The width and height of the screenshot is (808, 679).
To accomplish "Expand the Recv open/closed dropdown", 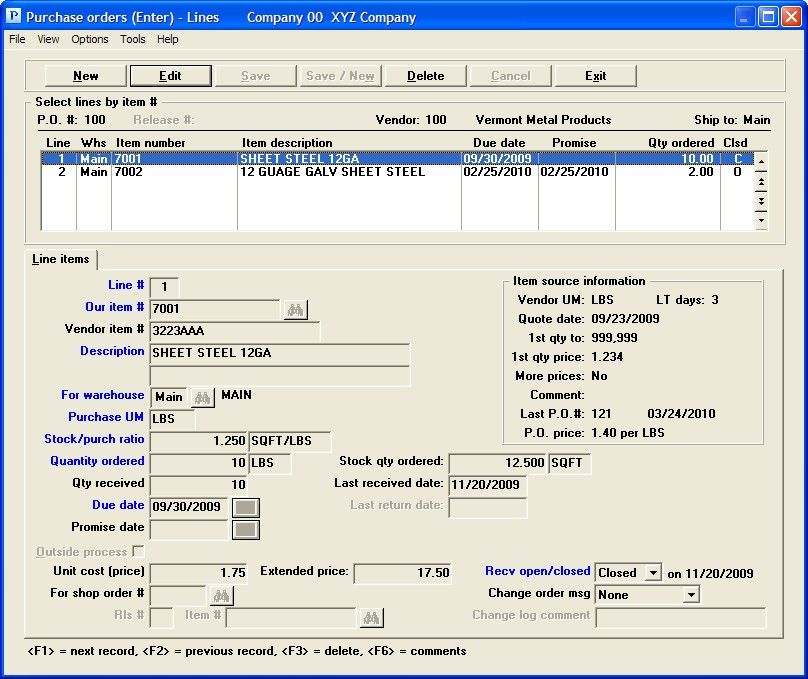I will tap(652, 573).
